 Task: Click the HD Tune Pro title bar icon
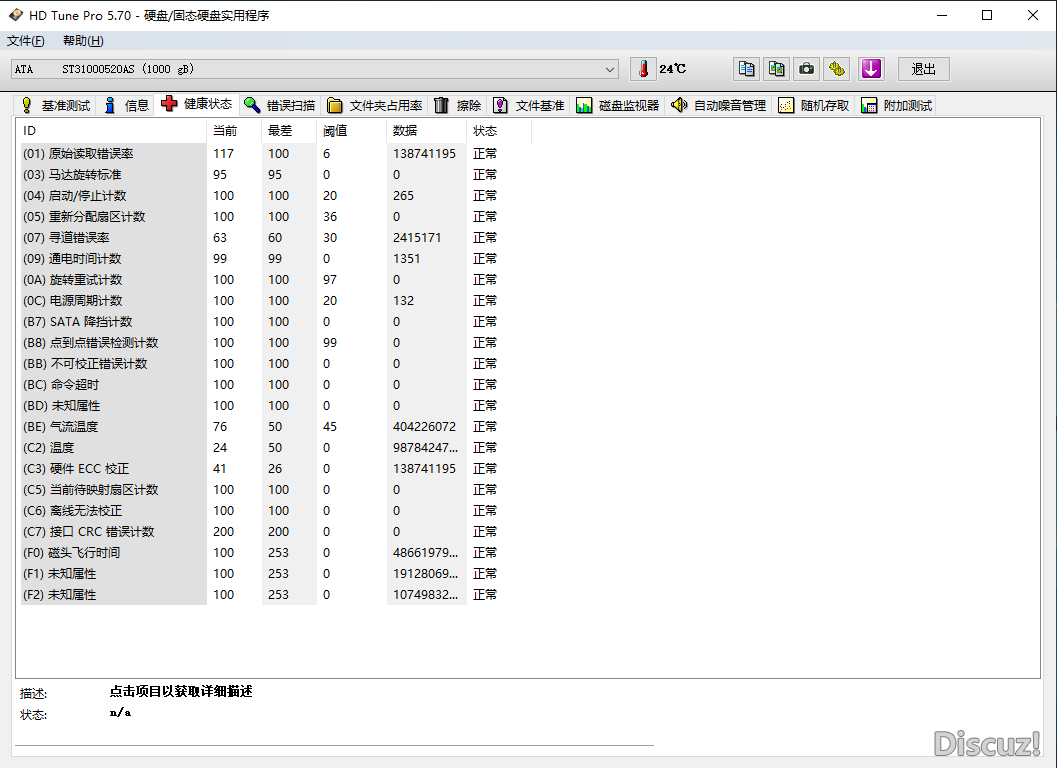[x=15, y=15]
